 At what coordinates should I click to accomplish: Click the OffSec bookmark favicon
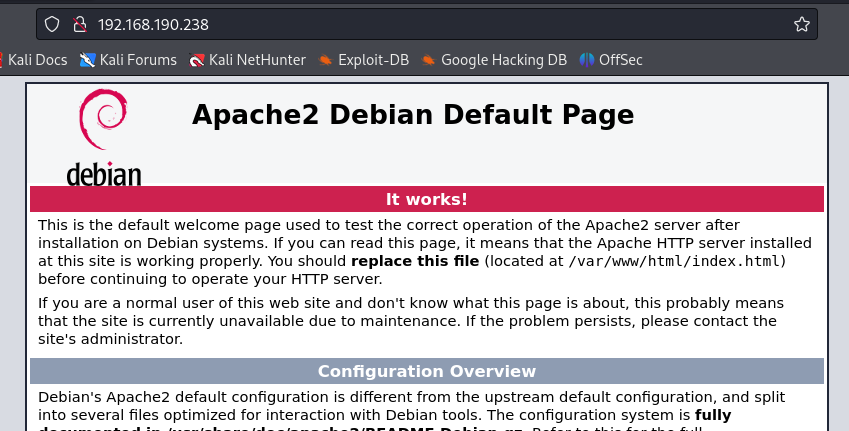coord(587,60)
